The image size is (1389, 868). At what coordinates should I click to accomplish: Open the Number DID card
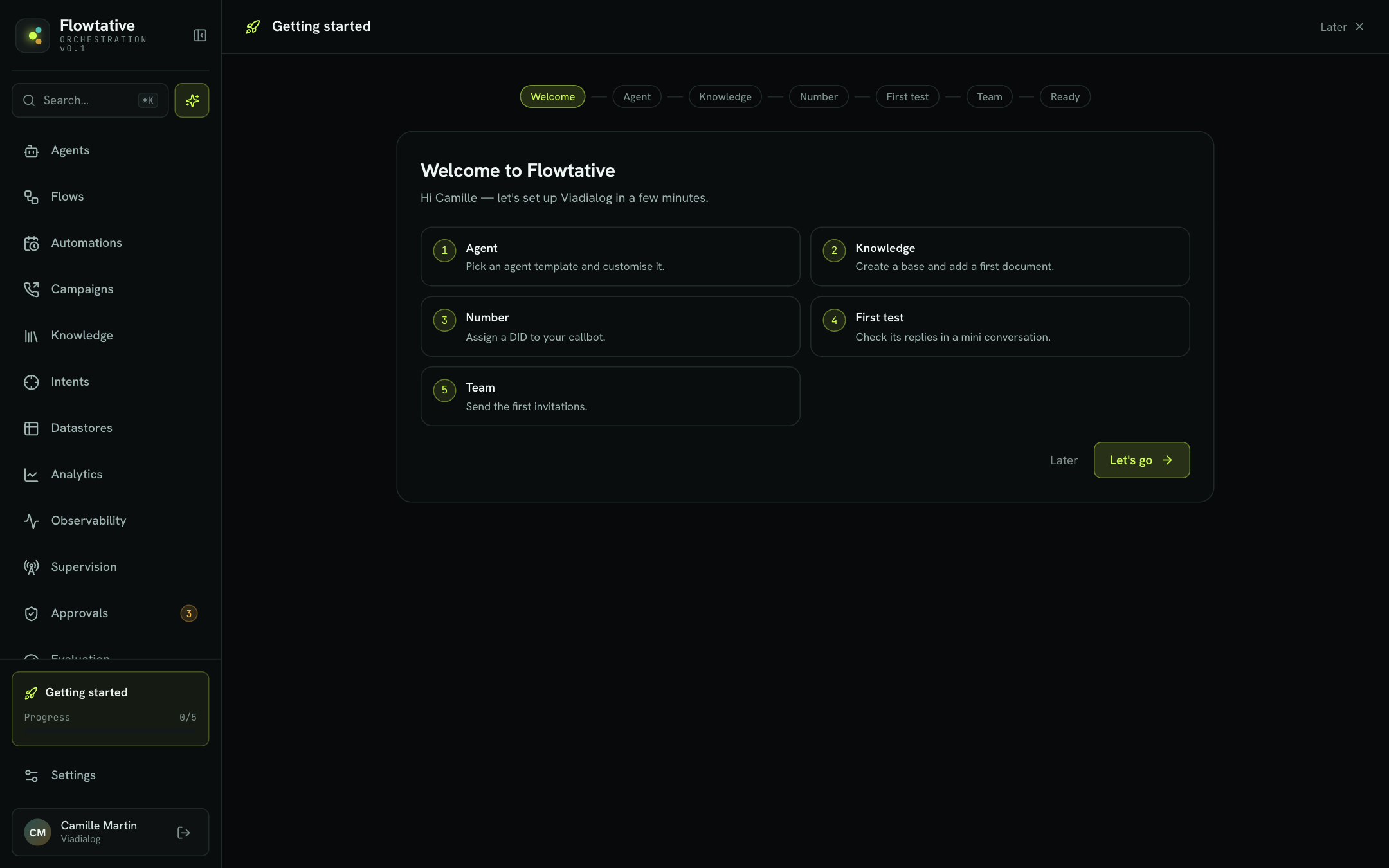(x=610, y=327)
